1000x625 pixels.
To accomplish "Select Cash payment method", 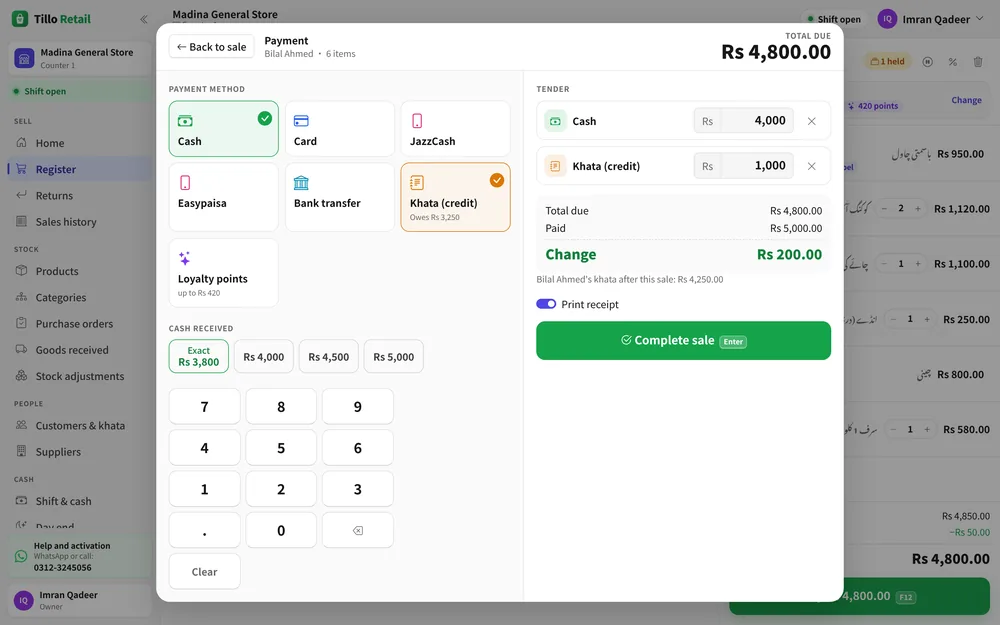I will (223, 129).
